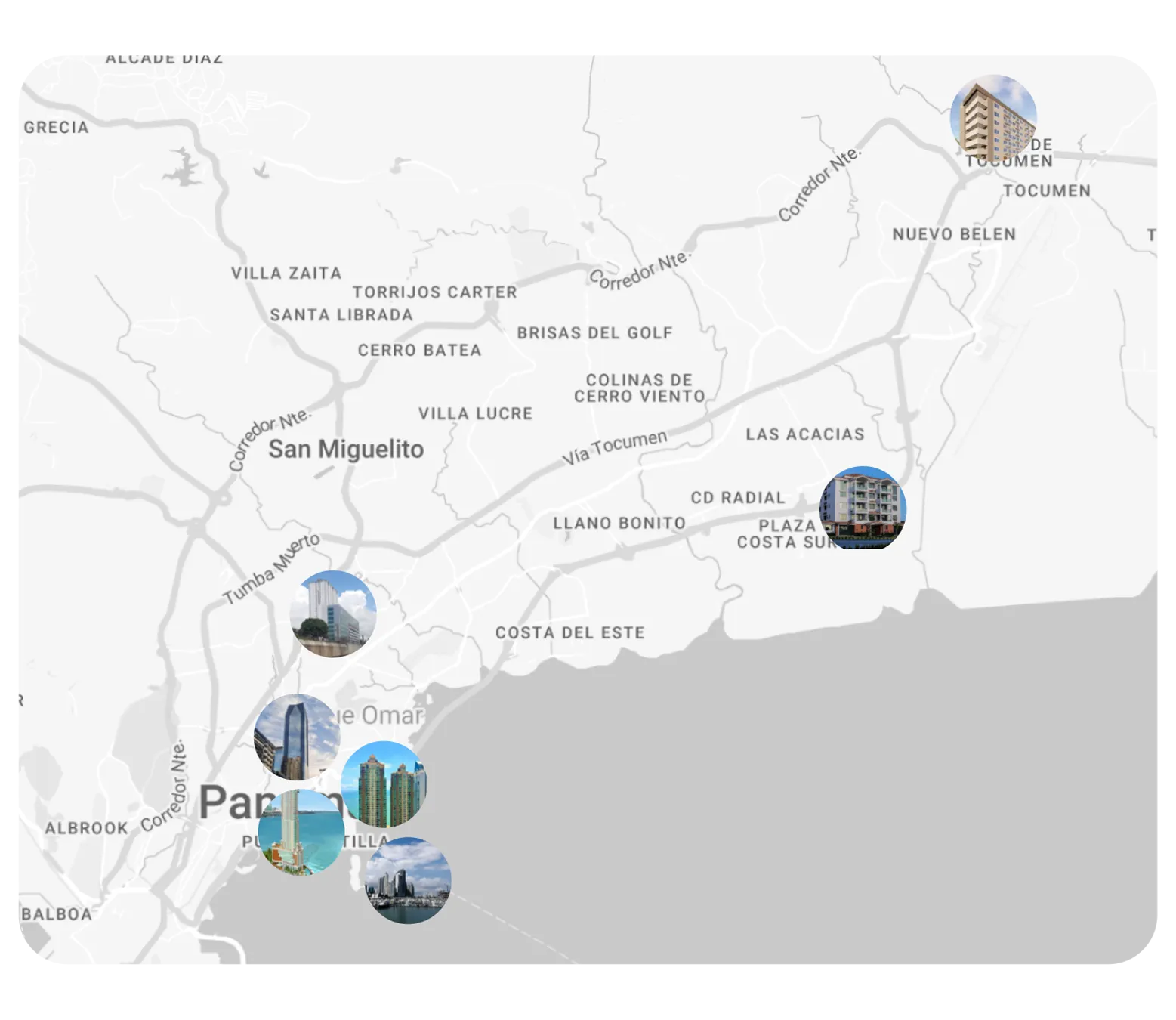Open the dark glass skyscraper photo marker

coord(297,737)
